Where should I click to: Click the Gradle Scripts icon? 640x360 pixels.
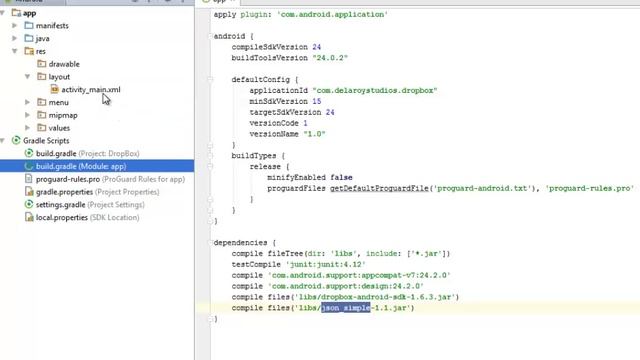(x=16, y=140)
